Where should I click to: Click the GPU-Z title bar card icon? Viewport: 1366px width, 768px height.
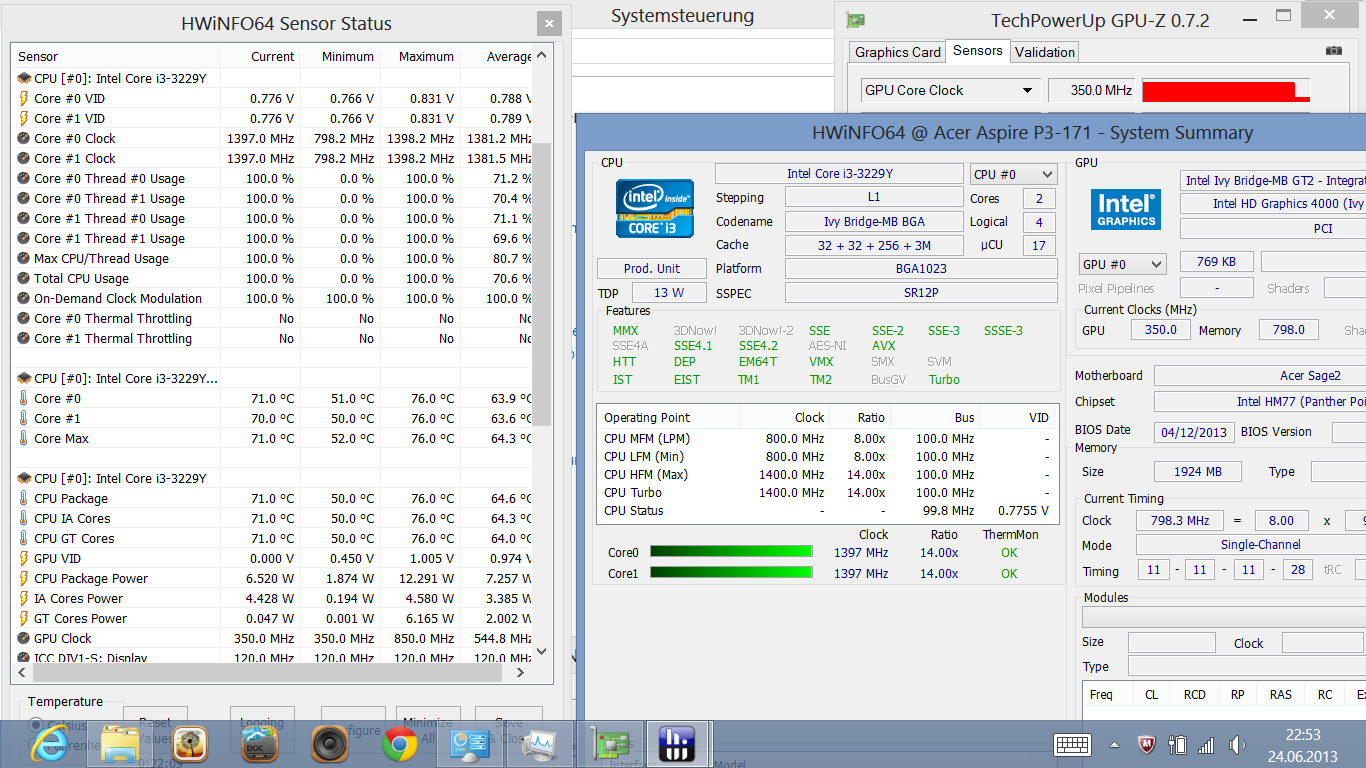[x=855, y=20]
